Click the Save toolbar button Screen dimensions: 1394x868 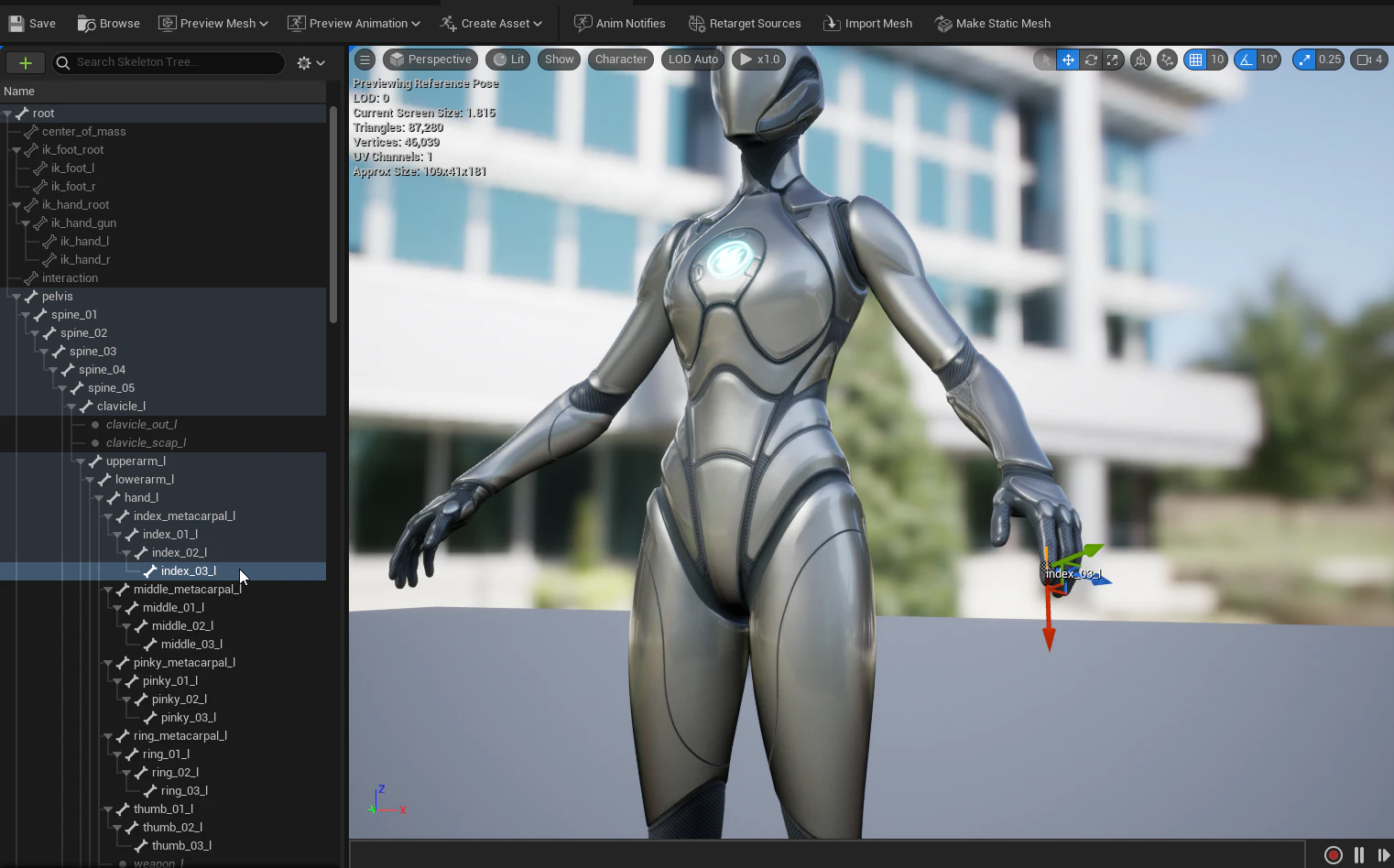(32, 23)
